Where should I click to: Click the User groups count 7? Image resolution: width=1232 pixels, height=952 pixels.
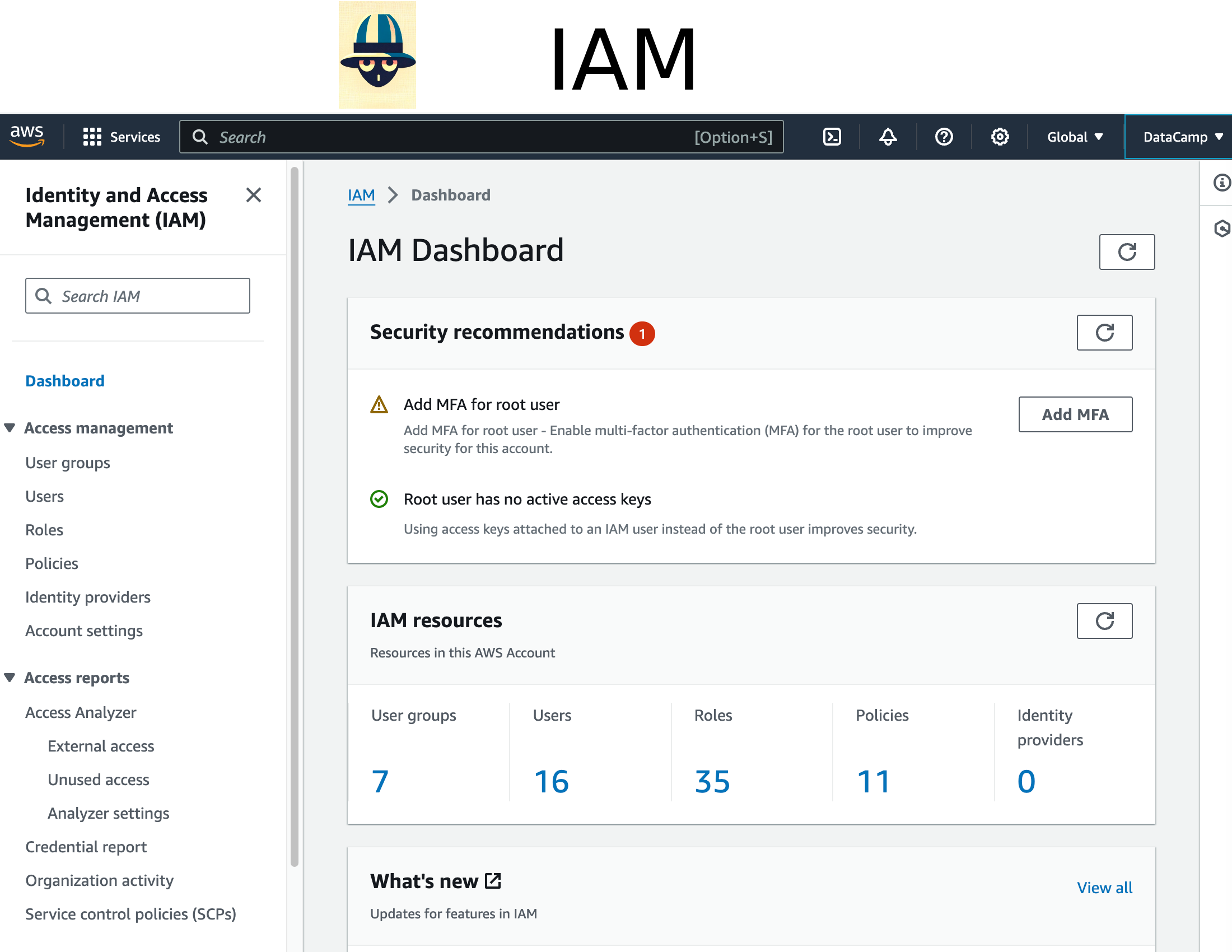(x=380, y=782)
